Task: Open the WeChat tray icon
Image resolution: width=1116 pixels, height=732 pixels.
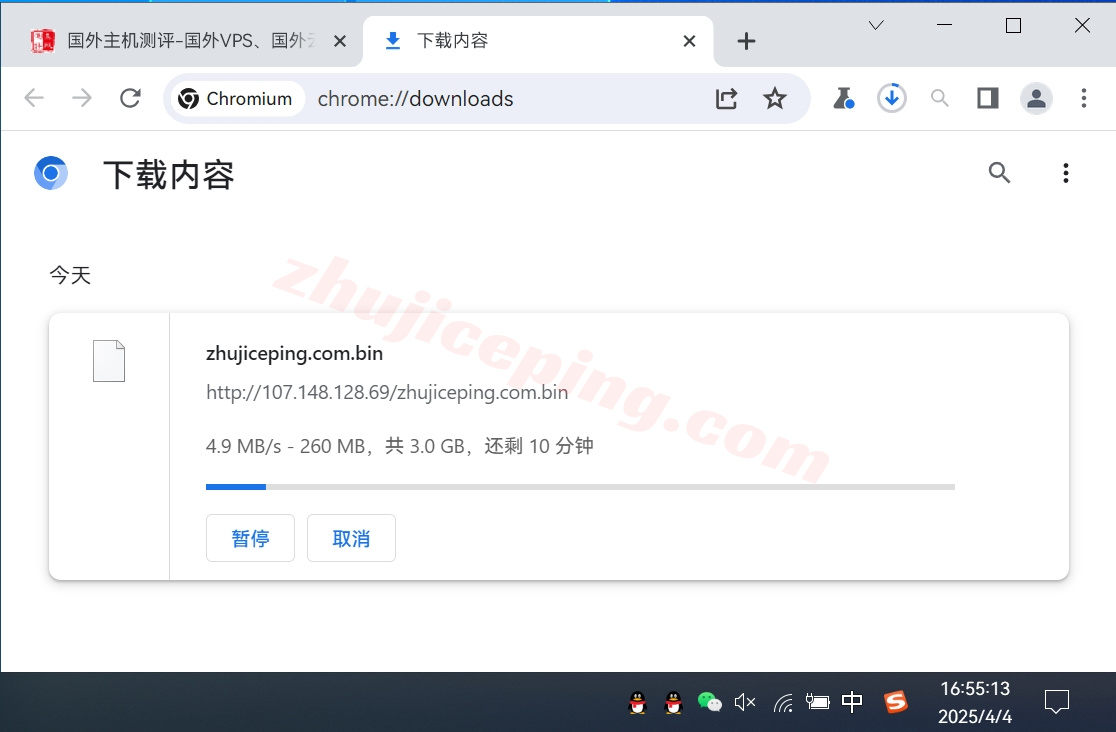Action: coord(709,703)
